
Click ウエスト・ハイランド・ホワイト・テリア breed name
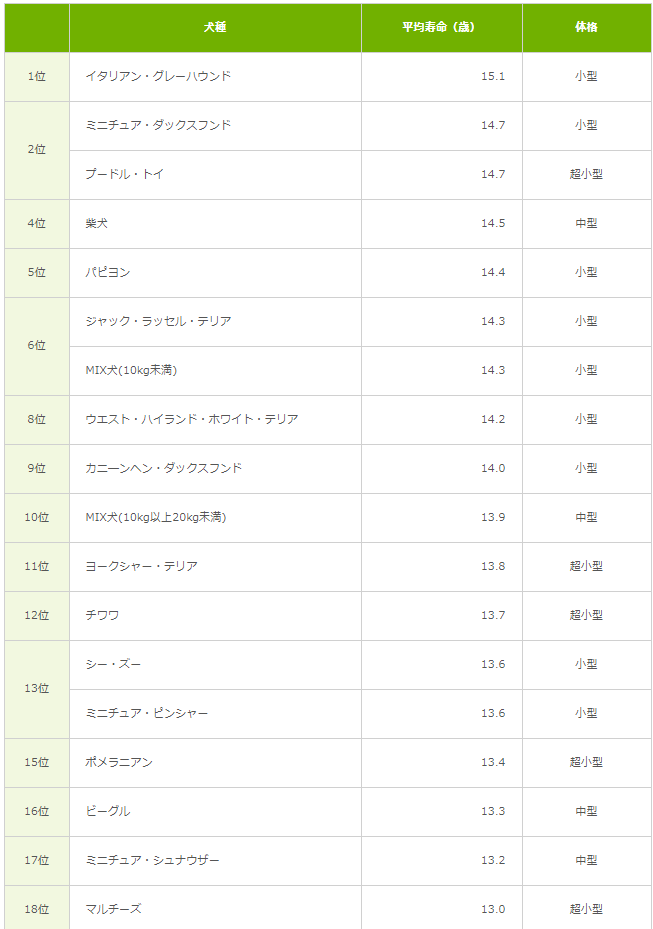(x=192, y=419)
